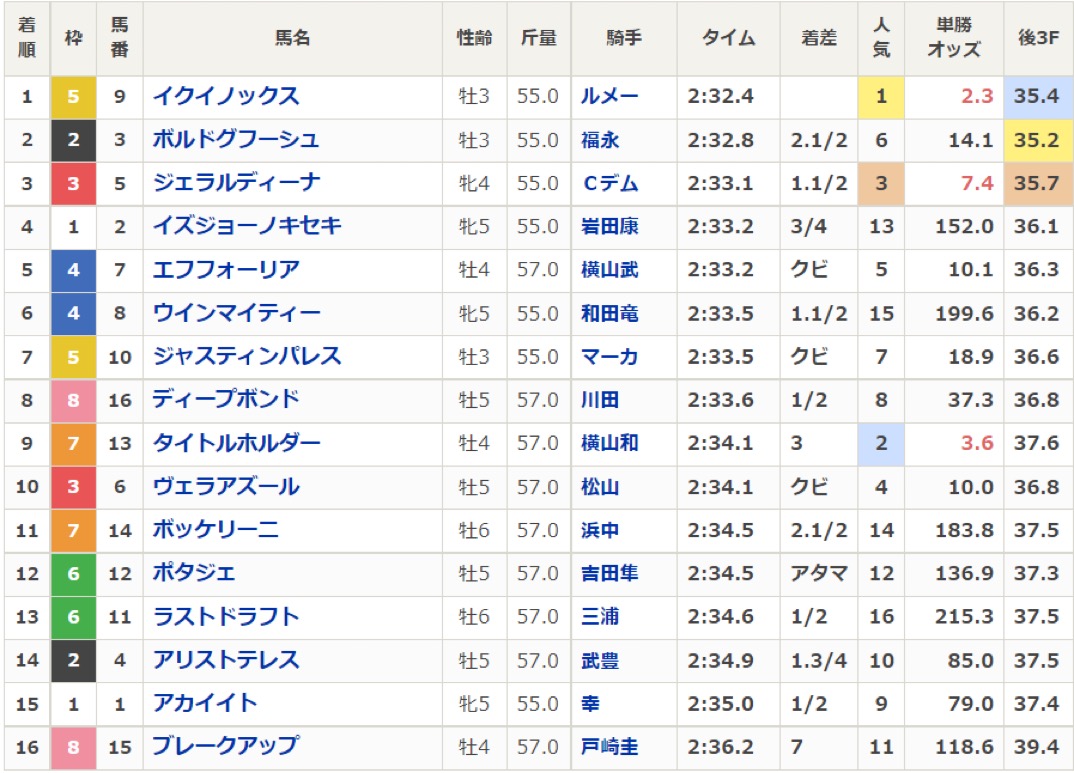The height and width of the screenshot is (773, 1074).
Task: Open horse link ブレークアップ
Action: tap(226, 746)
